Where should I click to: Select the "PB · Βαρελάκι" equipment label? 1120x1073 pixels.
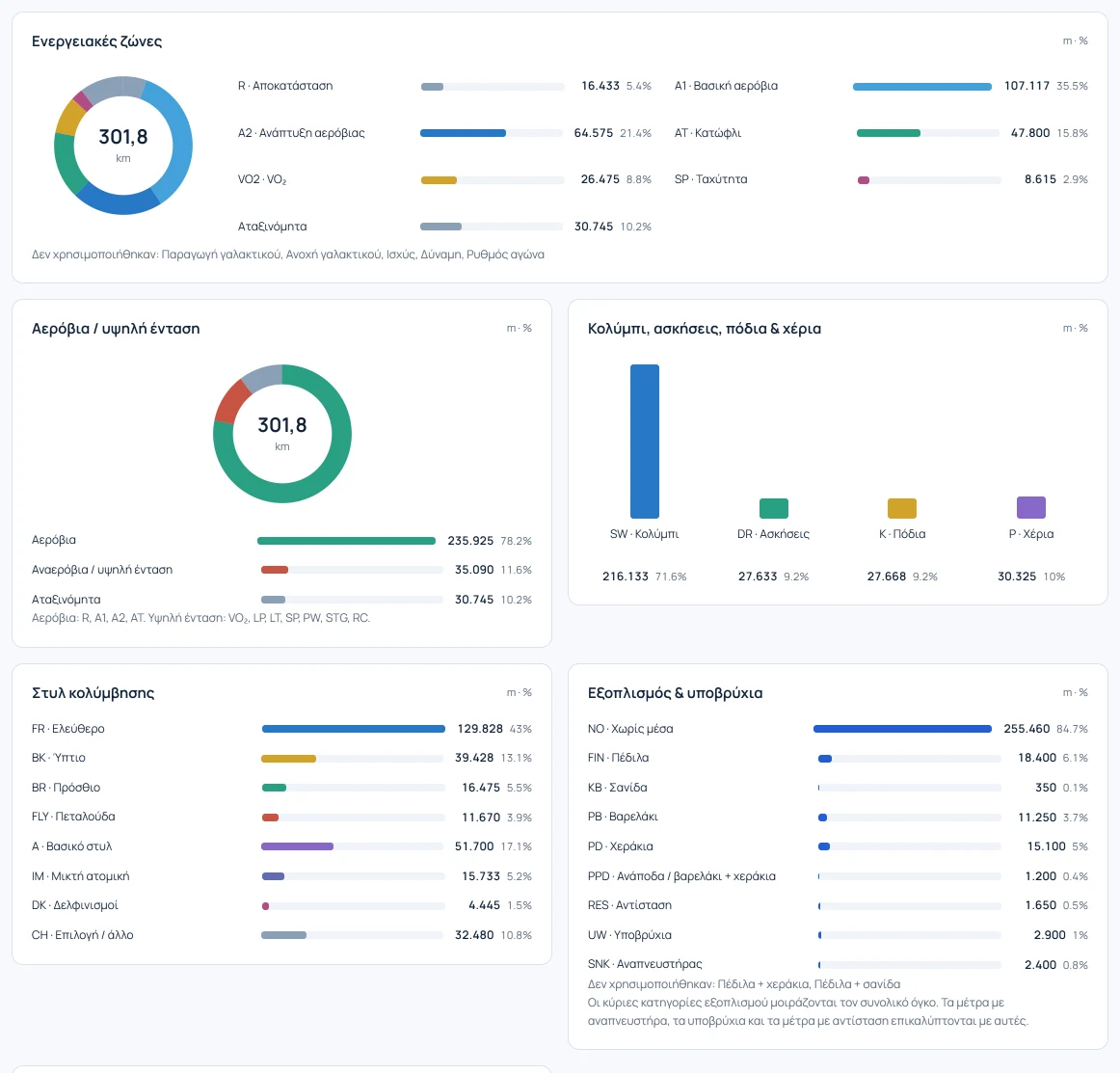pyautogui.click(x=623, y=817)
